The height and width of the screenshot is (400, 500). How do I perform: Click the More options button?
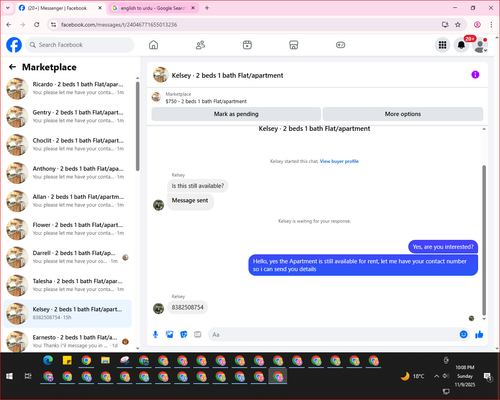[403, 114]
